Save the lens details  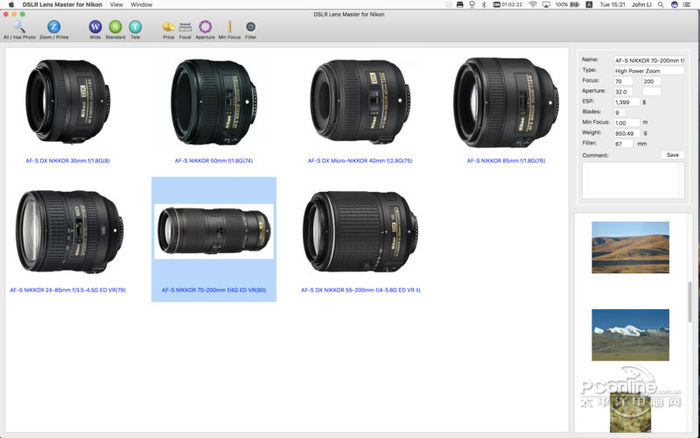(673, 155)
